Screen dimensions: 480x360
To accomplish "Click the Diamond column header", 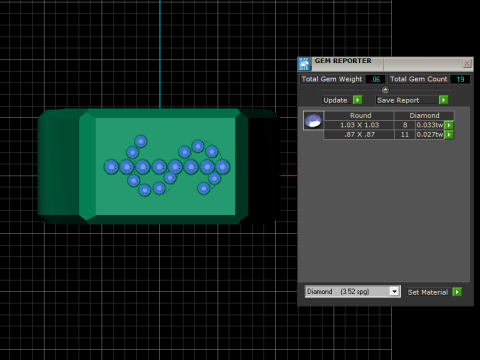I will [x=424, y=115].
